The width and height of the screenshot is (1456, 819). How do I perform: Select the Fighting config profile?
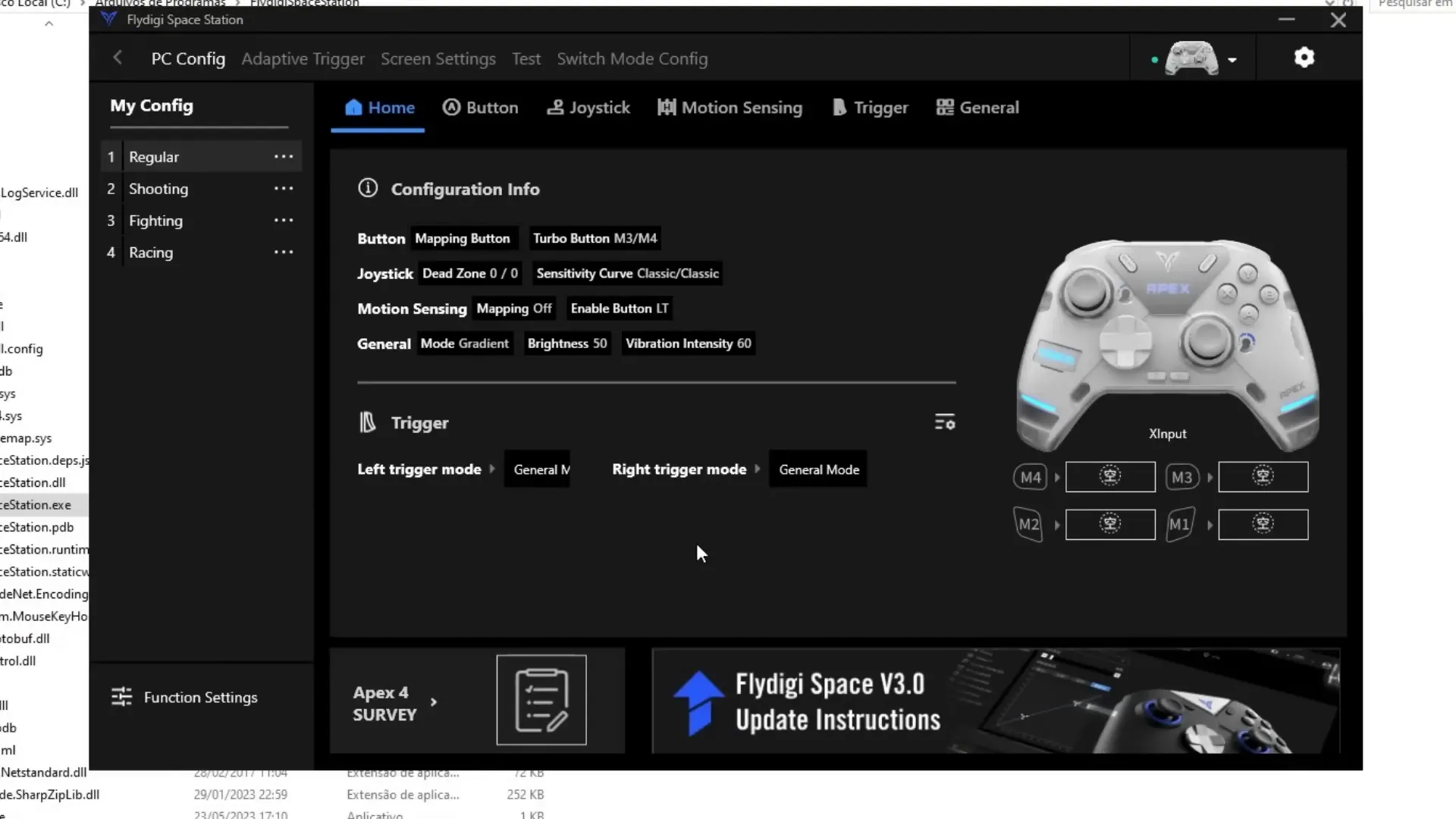click(201, 221)
